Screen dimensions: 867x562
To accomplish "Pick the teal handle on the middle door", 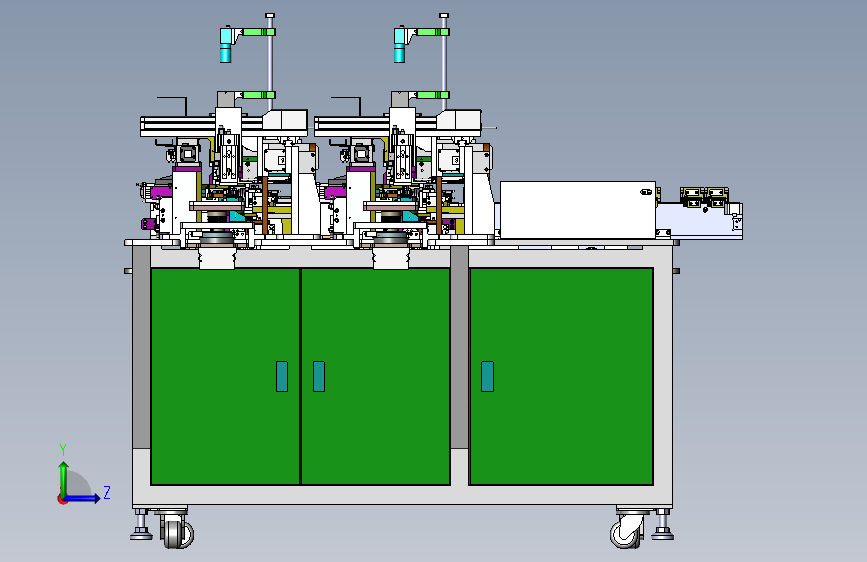I will (319, 377).
